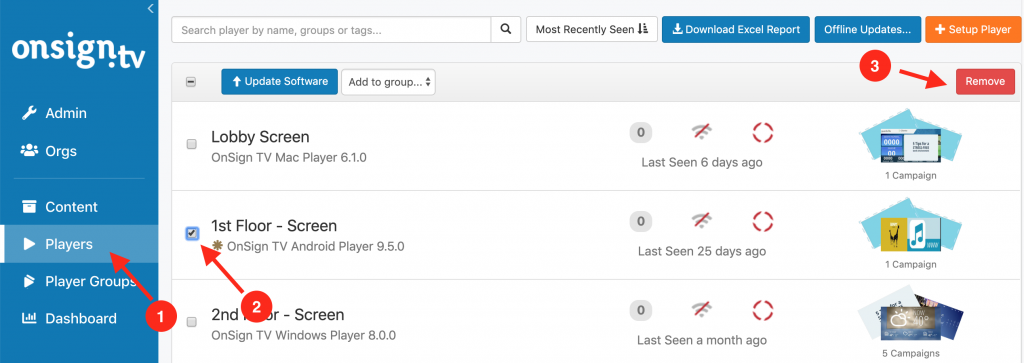Collapse the sidebar with the chevron icon
This screenshot has width=1024, height=363.
pyautogui.click(x=150, y=8)
